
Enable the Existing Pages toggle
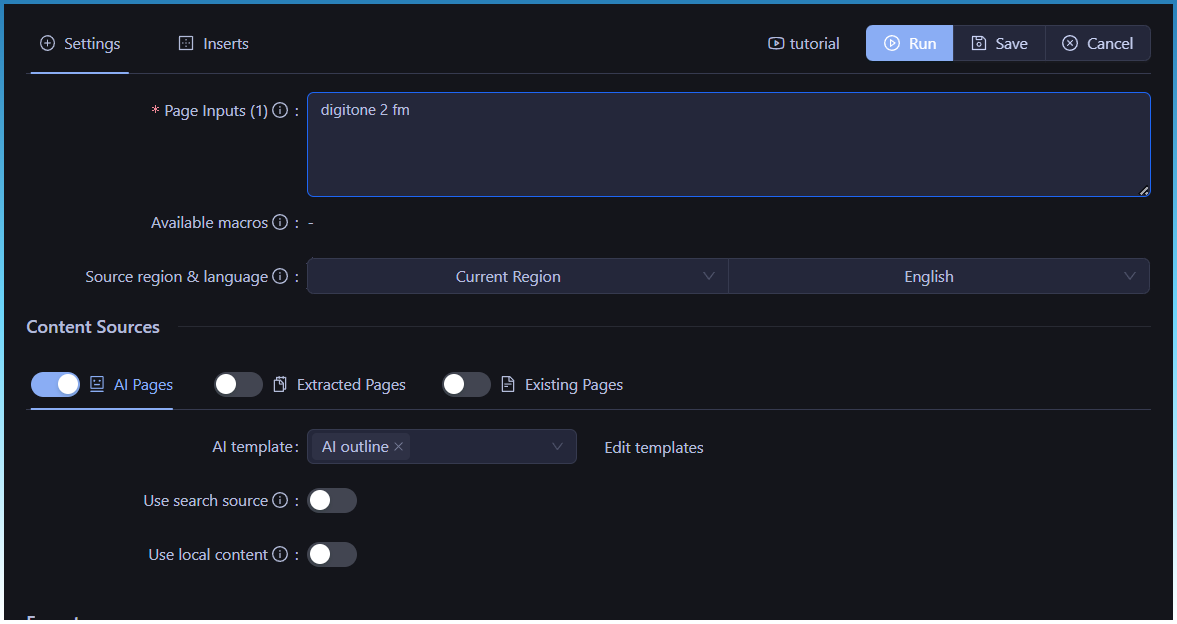click(466, 385)
